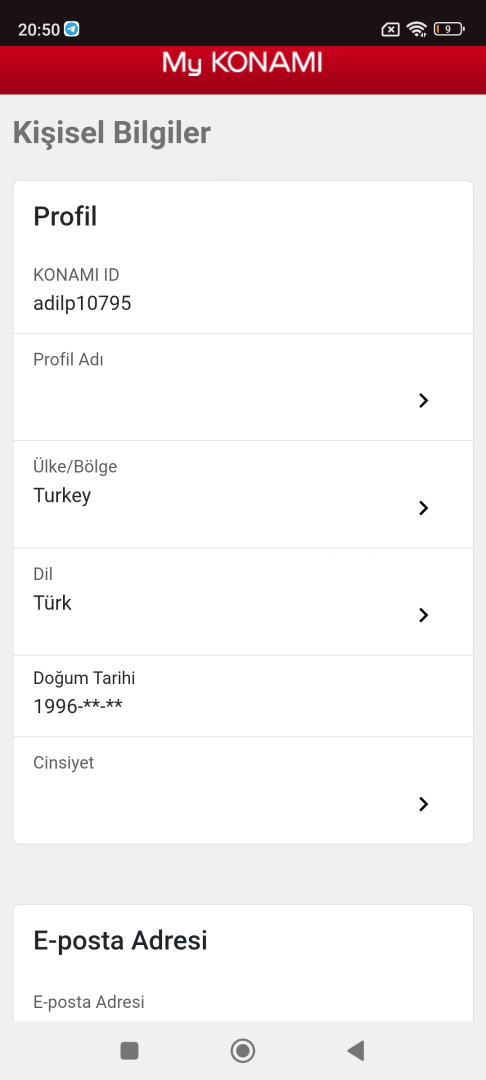The width and height of the screenshot is (486, 1080).
Task: Tap the Telegram notification icon in status bar
Action: coord(72,29)
